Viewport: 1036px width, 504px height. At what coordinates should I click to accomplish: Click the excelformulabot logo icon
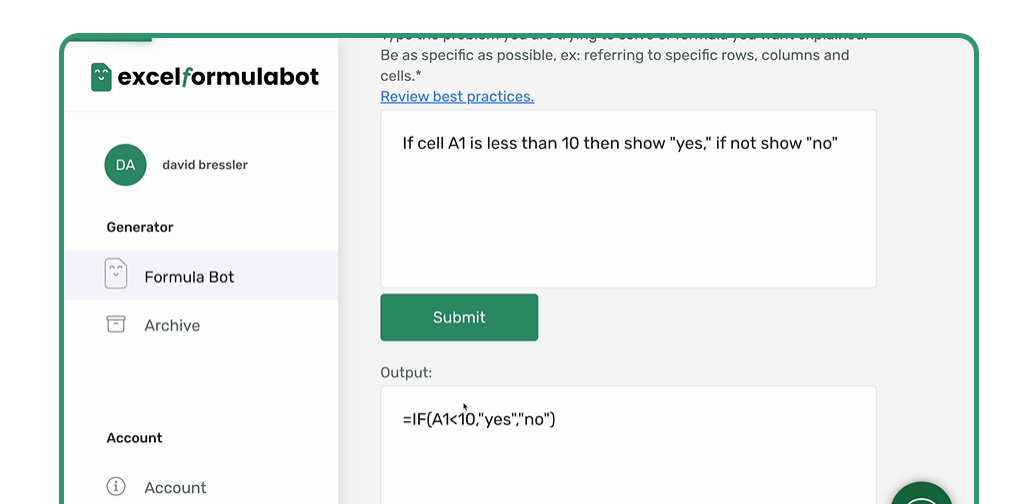pos(101,77)
